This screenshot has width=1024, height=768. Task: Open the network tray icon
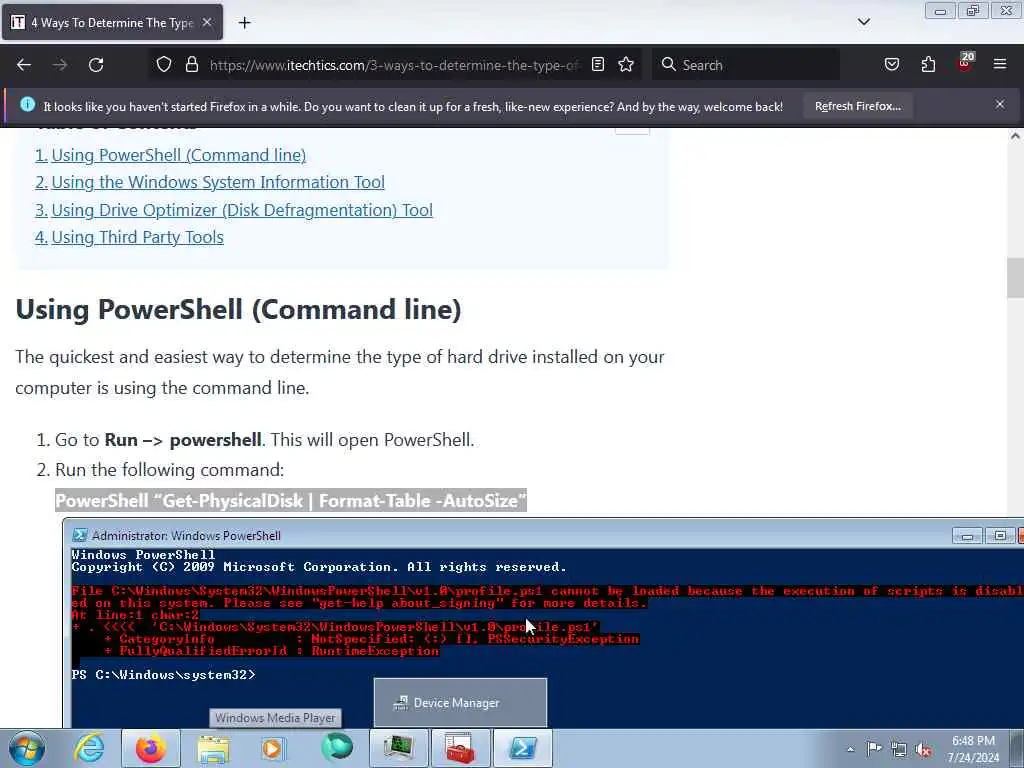click(899, 749)
